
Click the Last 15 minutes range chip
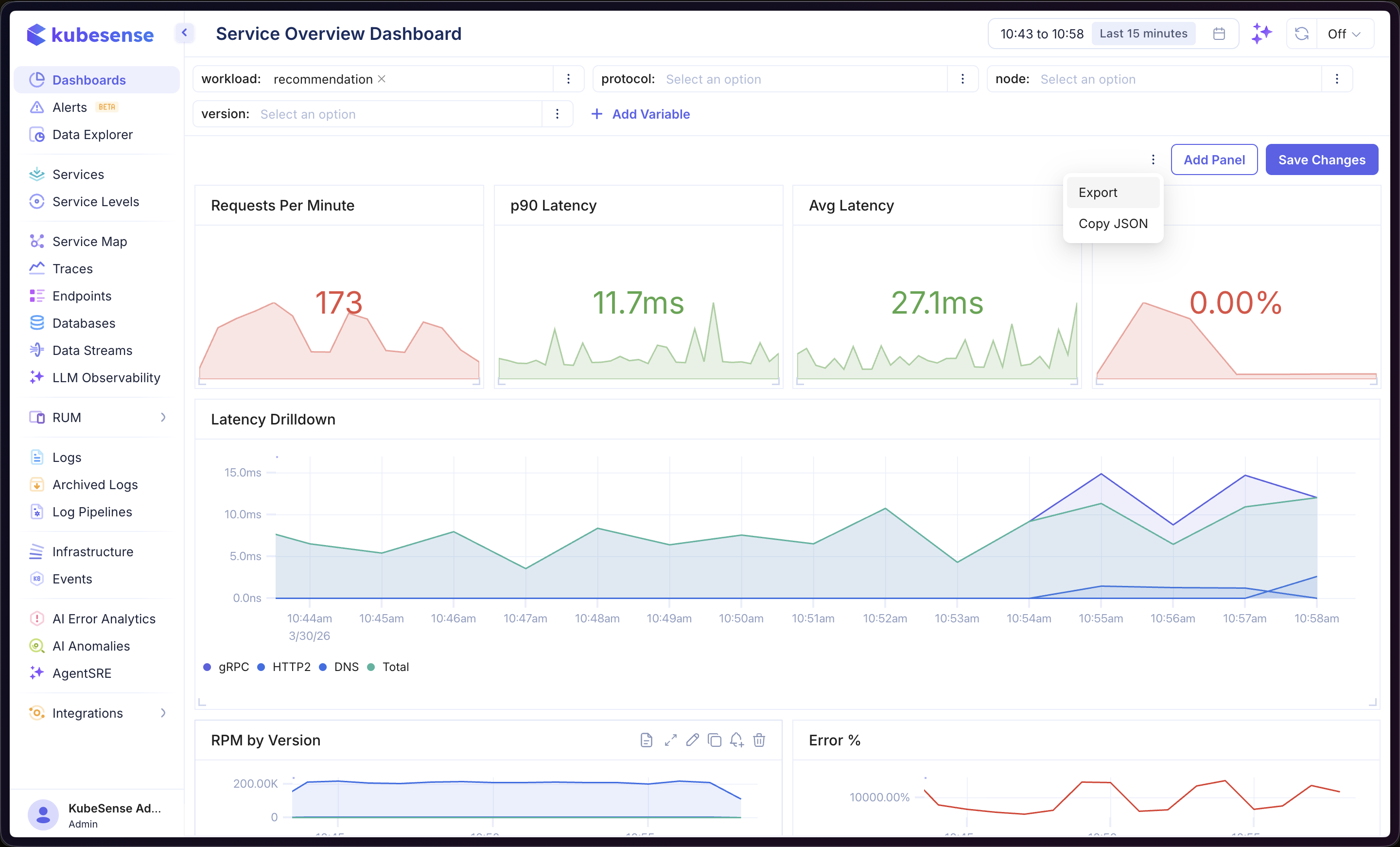[x=1143, y=34]
